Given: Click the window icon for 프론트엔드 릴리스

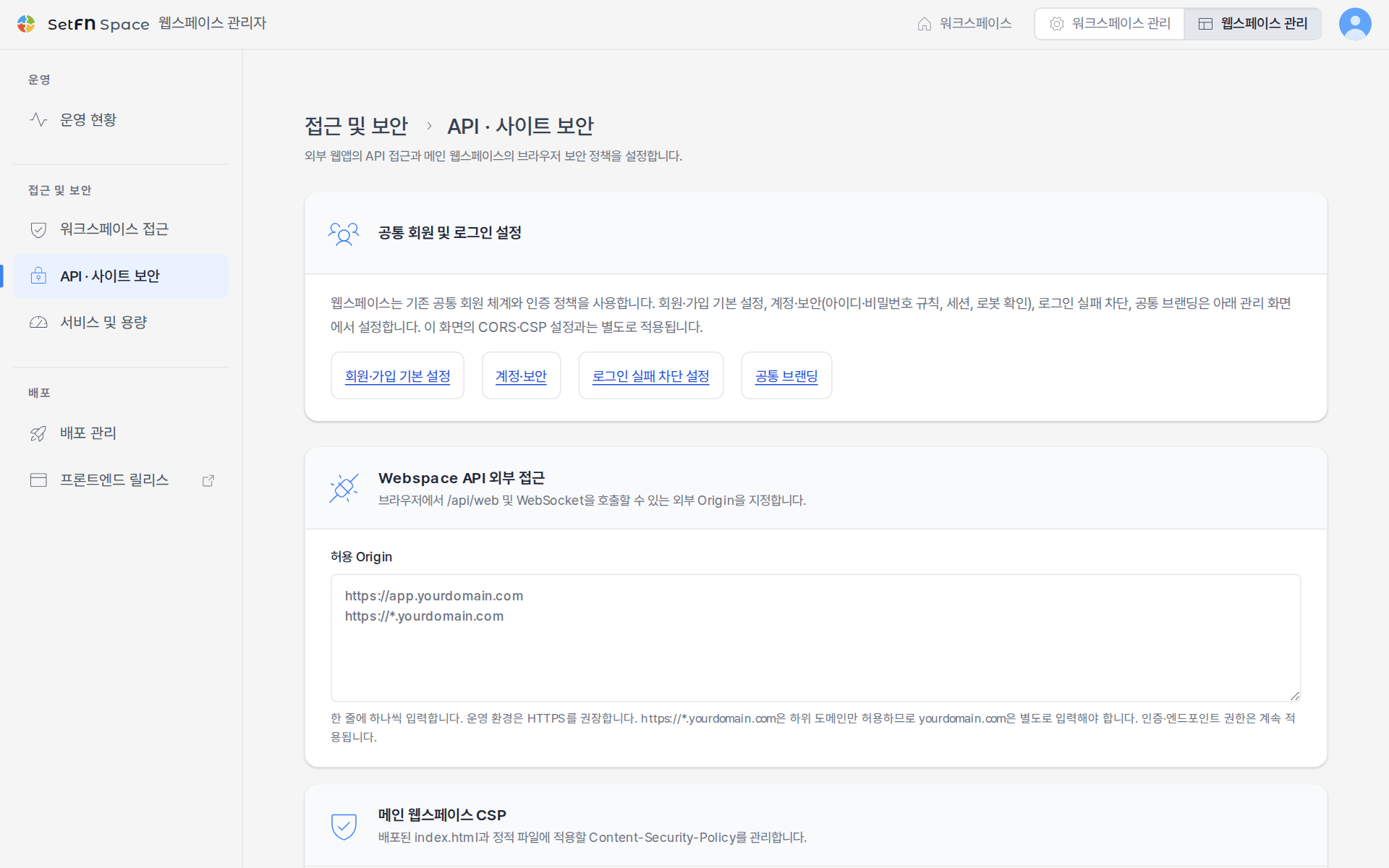Looking at the screenshot, I should 38,480.
